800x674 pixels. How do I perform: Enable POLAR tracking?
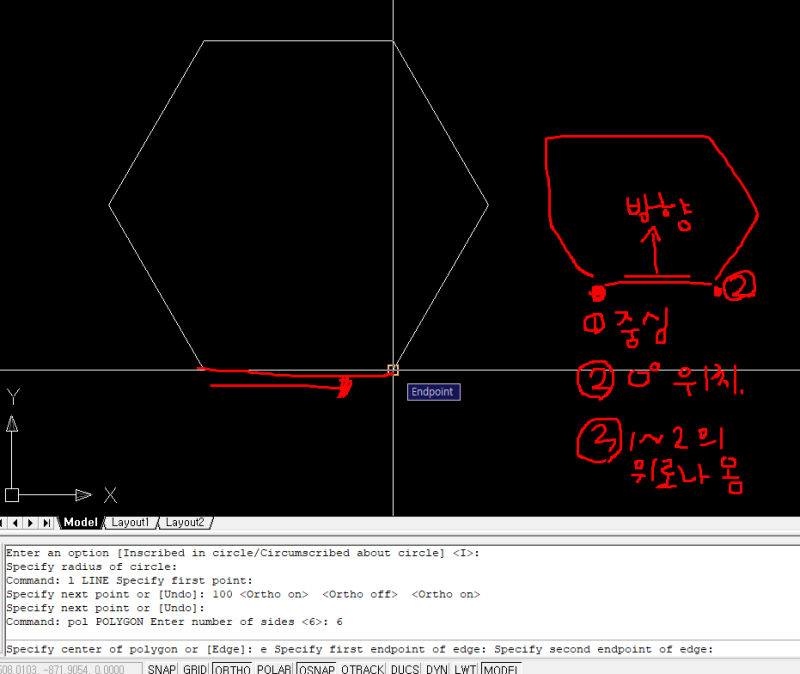274,669
